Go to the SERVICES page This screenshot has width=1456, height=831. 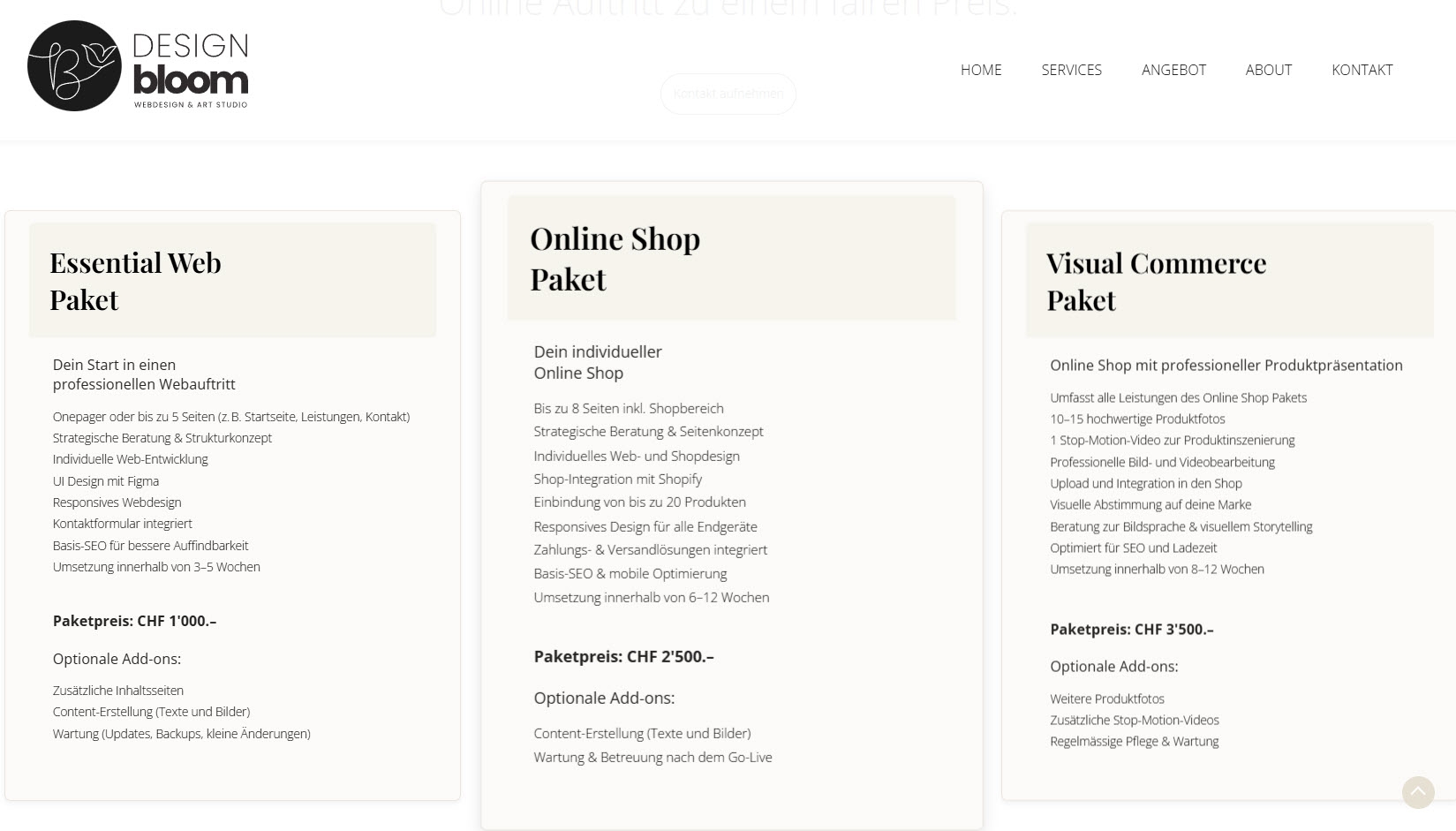pyautogui.click(x=1071, y=70)
